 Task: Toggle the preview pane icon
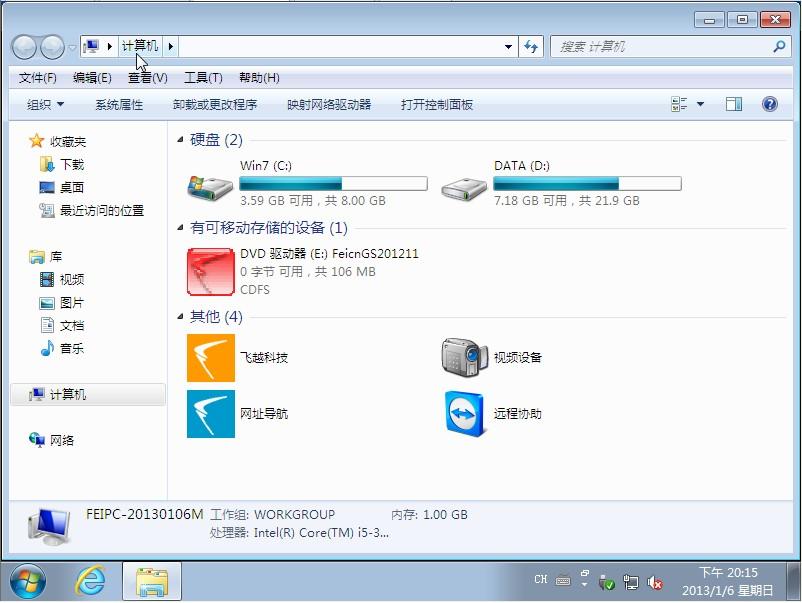734,104
